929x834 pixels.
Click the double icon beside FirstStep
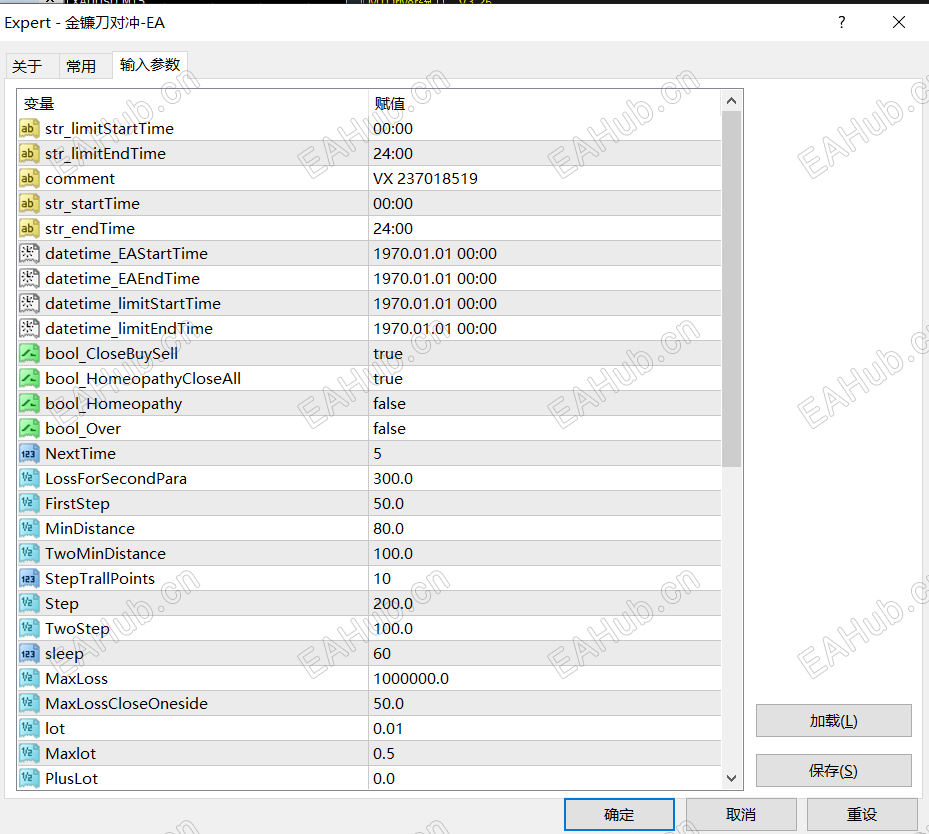[x=28, y=503]
